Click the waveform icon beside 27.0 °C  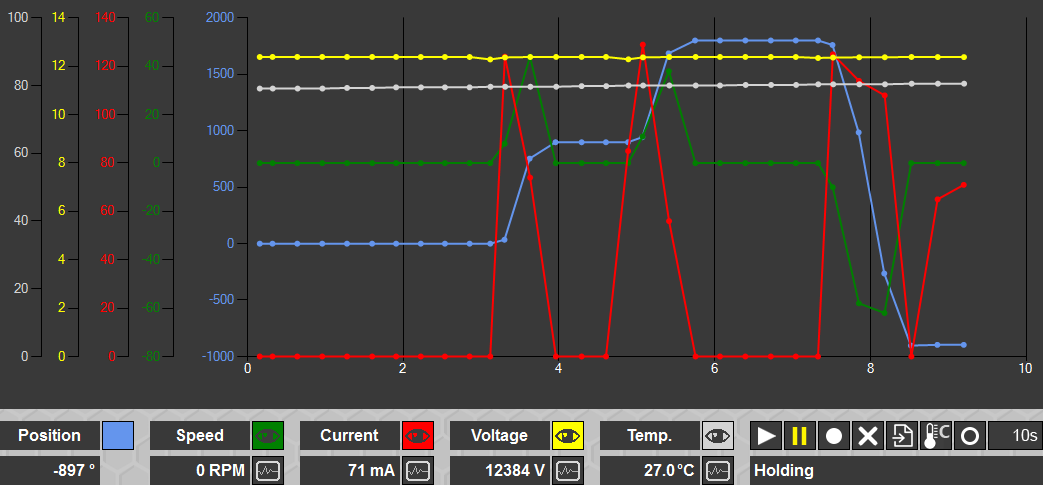click(x=718, y=469)
